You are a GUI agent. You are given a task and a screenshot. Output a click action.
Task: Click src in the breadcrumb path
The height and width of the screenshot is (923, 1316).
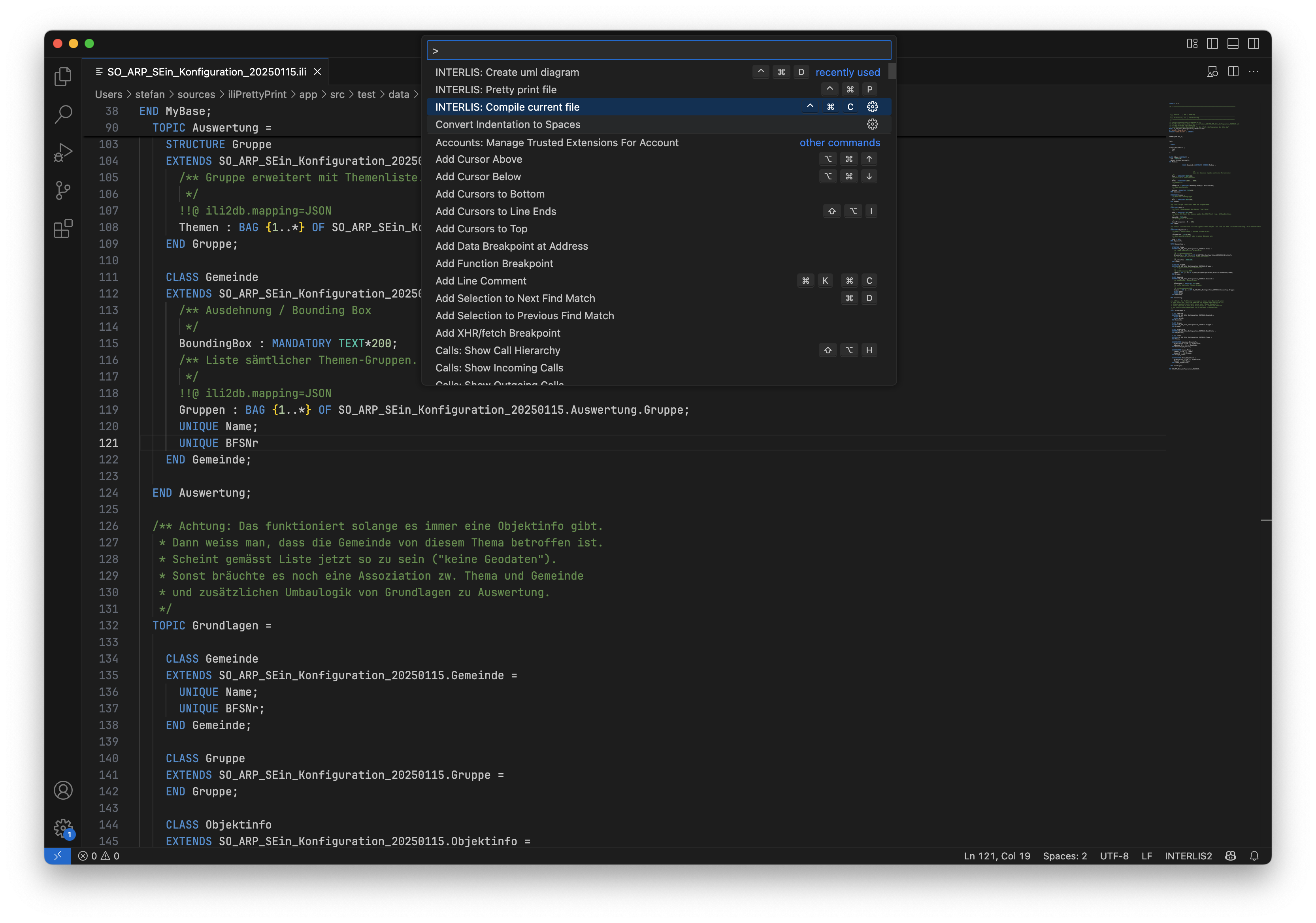[x=337, y=94]
